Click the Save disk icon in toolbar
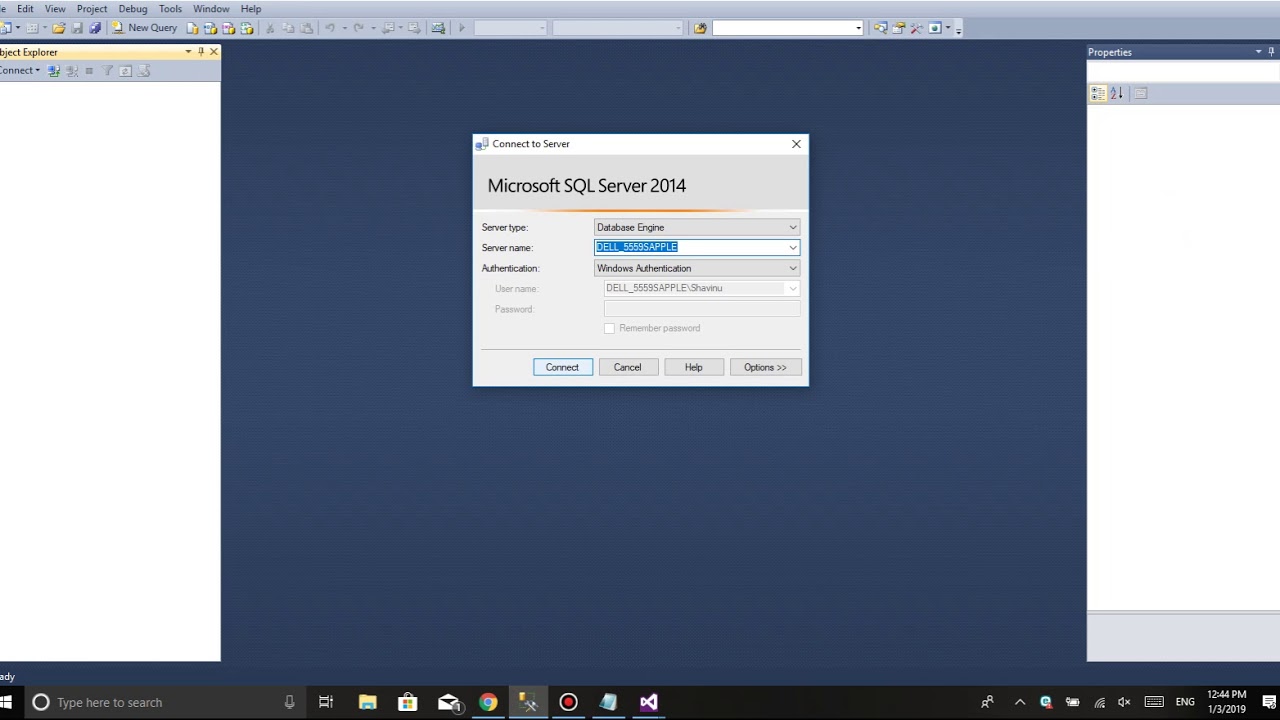The image size is (1280, 720). 77,28
